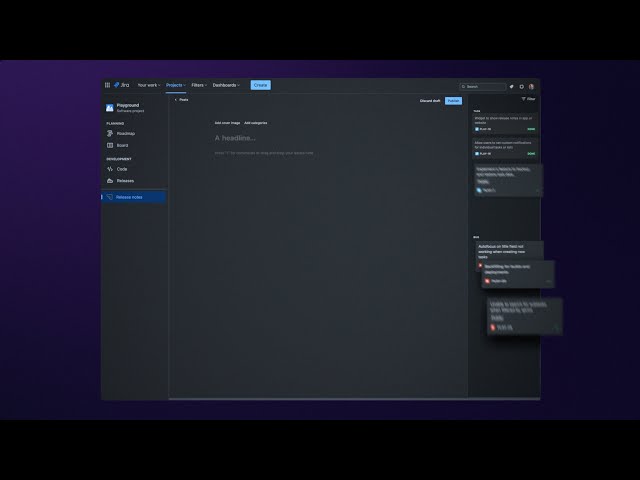Screen dimensions: 640x480
Task: Expand the Dashboards menu
Action: 226,85
